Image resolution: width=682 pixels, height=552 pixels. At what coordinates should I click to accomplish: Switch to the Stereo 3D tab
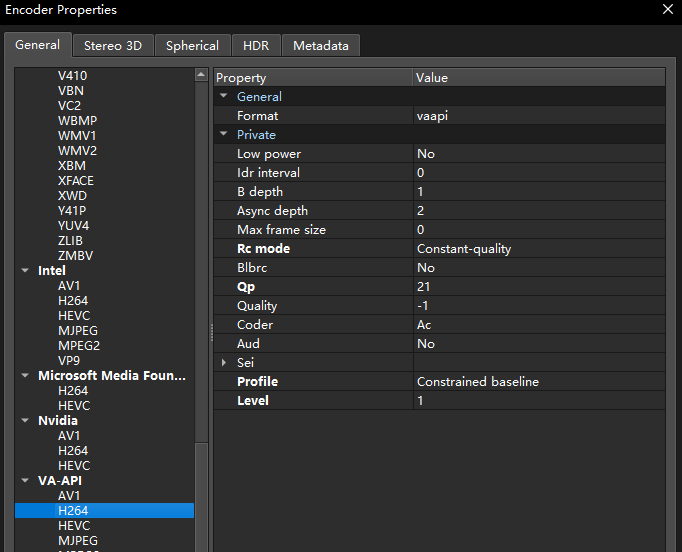(x=113, y=46)
